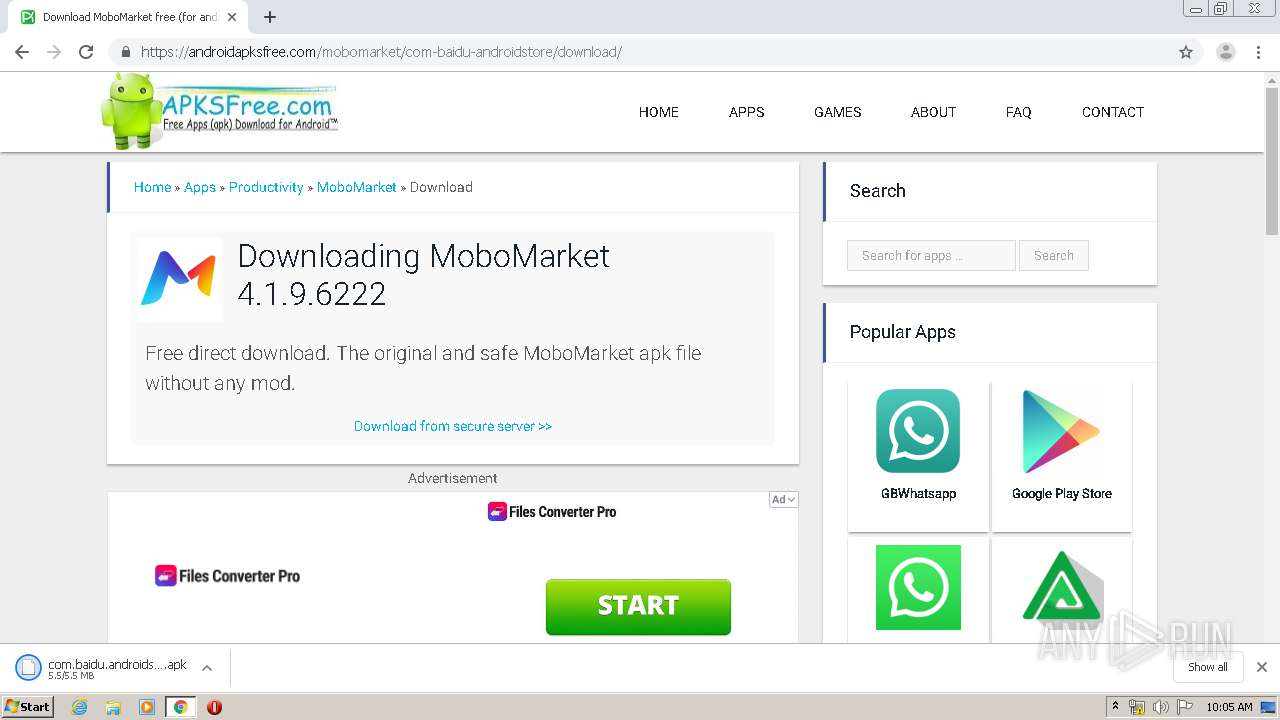
Task: Focus the Search for apps input field
Action: [x=931, y=255]
